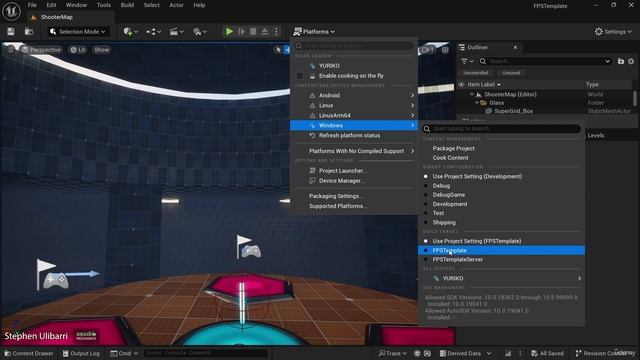Viewport: 640px width, 360px height.
Task: Open the Tools menu
Action: tap(104, 5)
